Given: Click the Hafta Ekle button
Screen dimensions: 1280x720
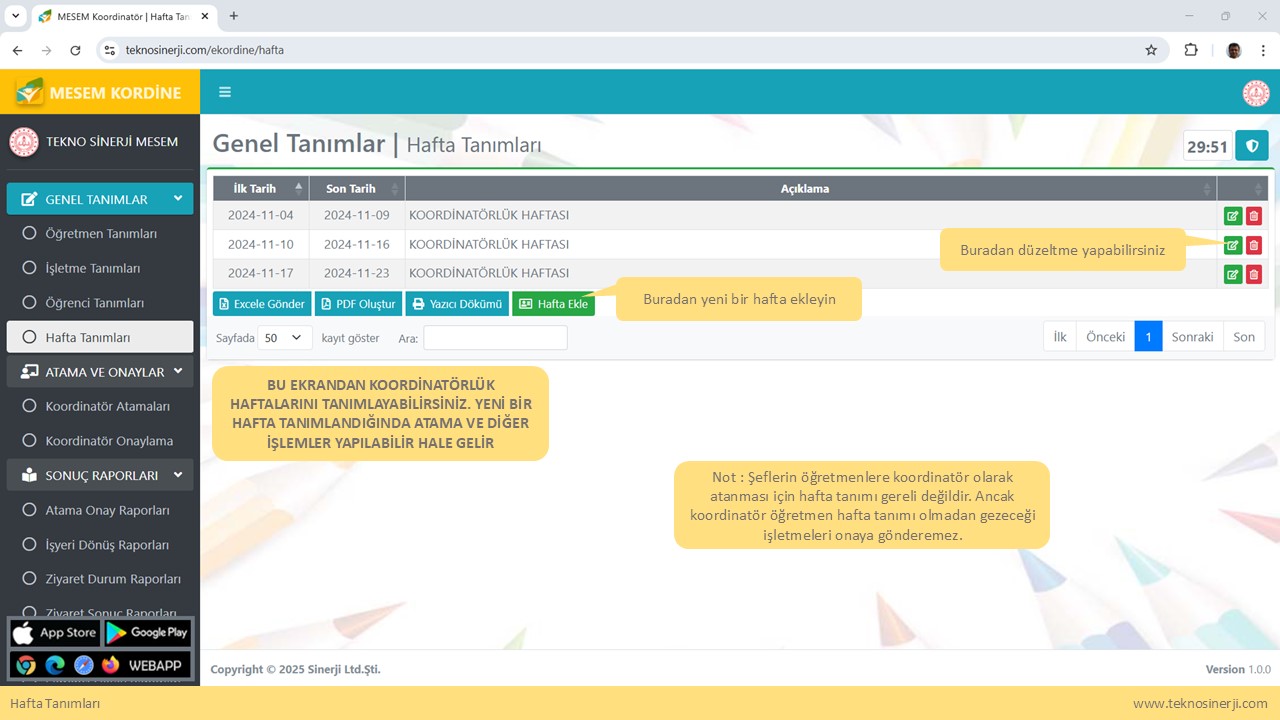Looking at the screenshot, I should coord(553,304).
